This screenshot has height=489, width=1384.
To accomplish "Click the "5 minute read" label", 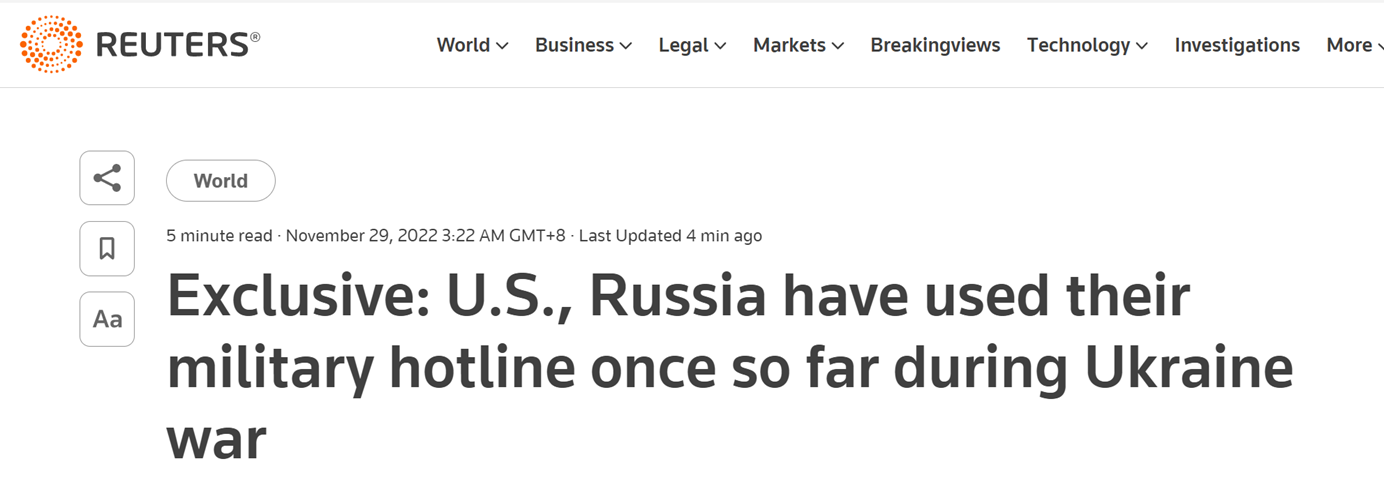I will point(219,236).
